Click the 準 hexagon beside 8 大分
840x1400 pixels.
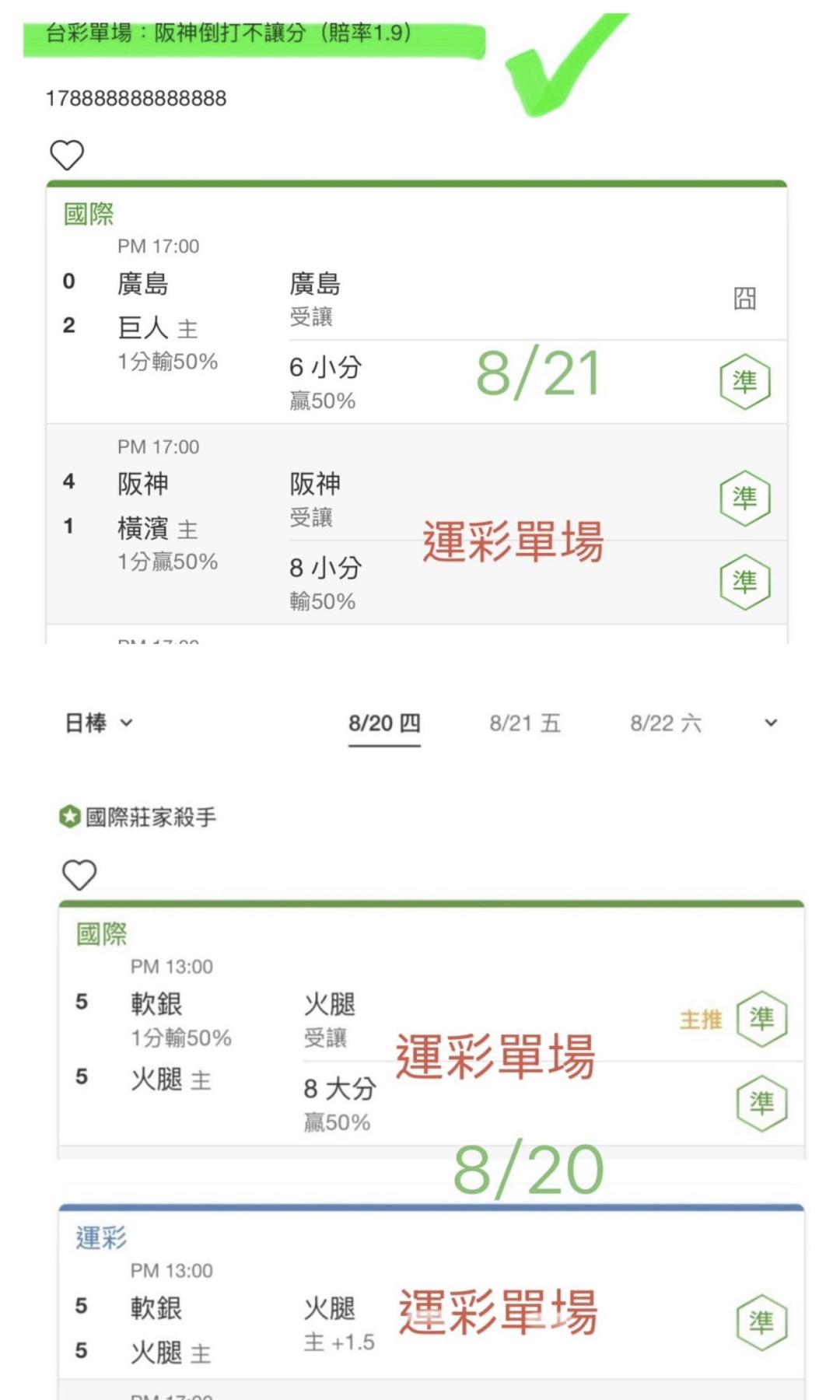761,1103
